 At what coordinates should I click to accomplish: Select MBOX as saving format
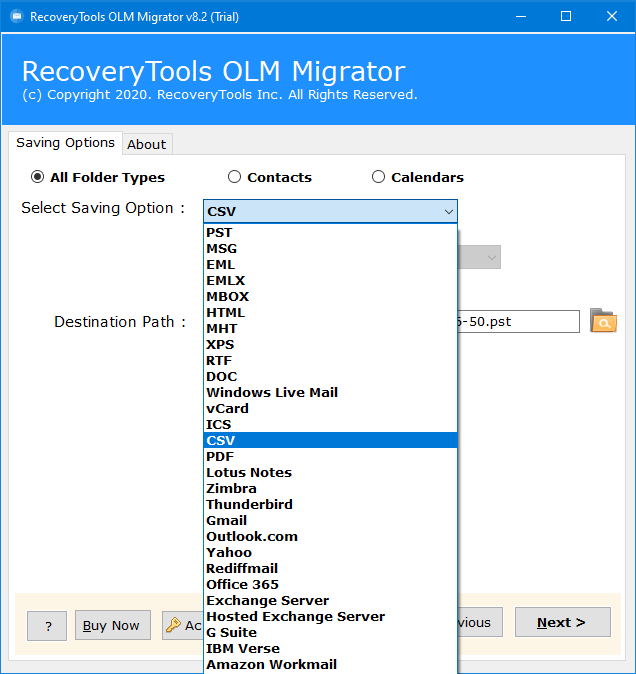click(x=330, y=296)
